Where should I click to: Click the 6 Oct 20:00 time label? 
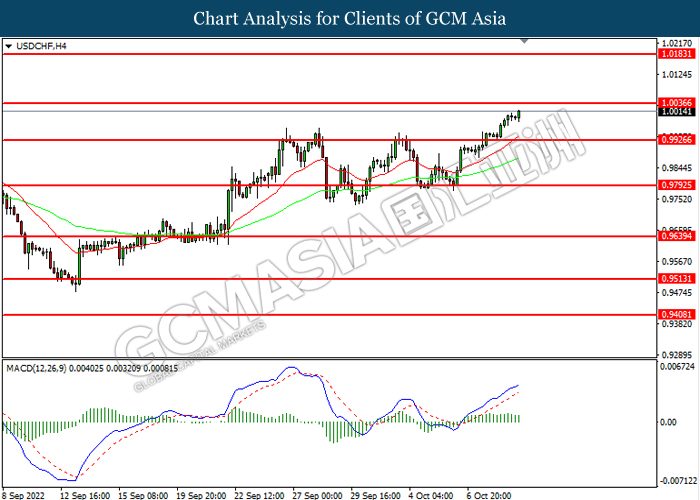coord(489,495)
